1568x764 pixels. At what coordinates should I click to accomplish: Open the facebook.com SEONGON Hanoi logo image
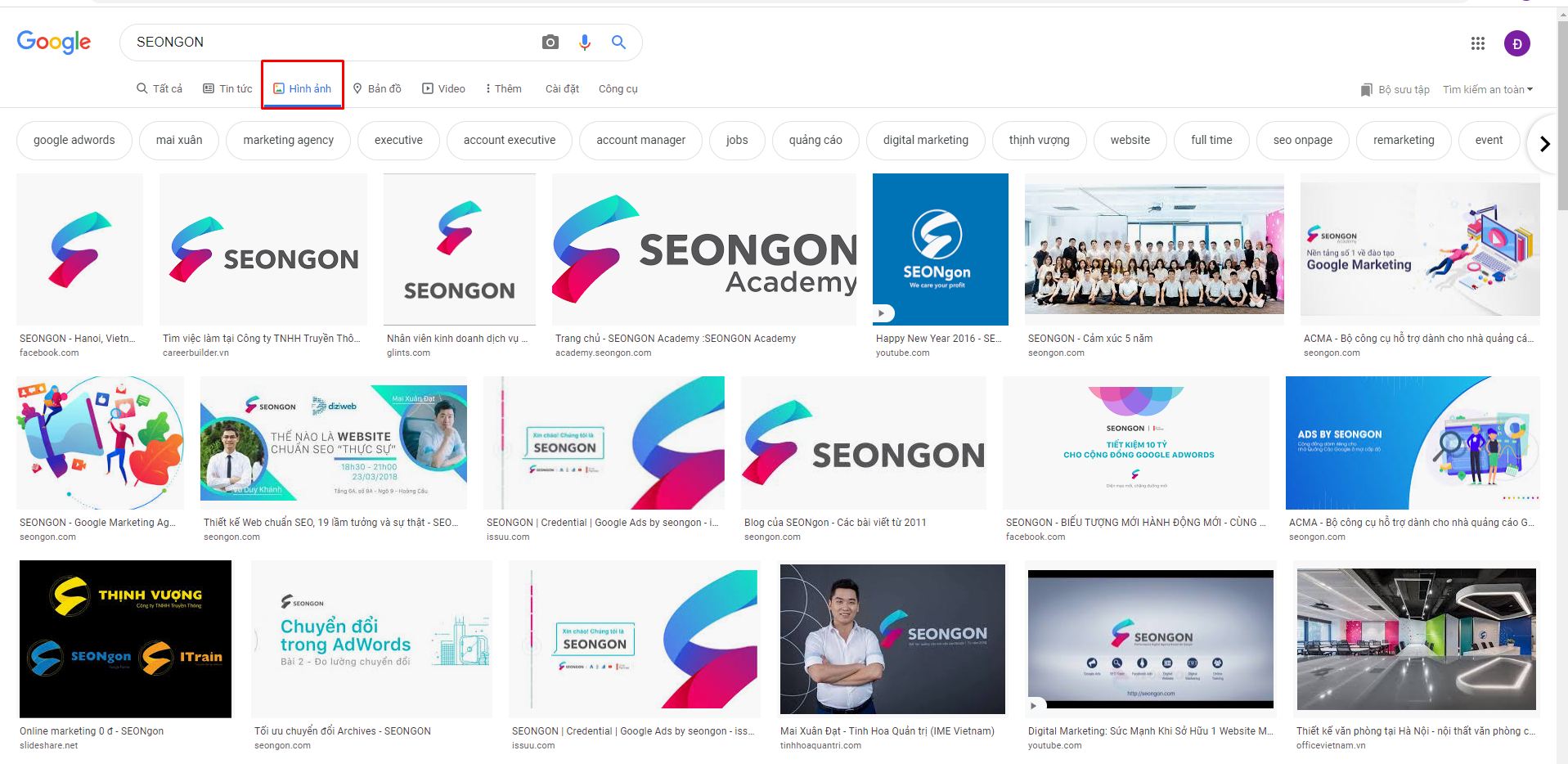(x=79, y=249)
